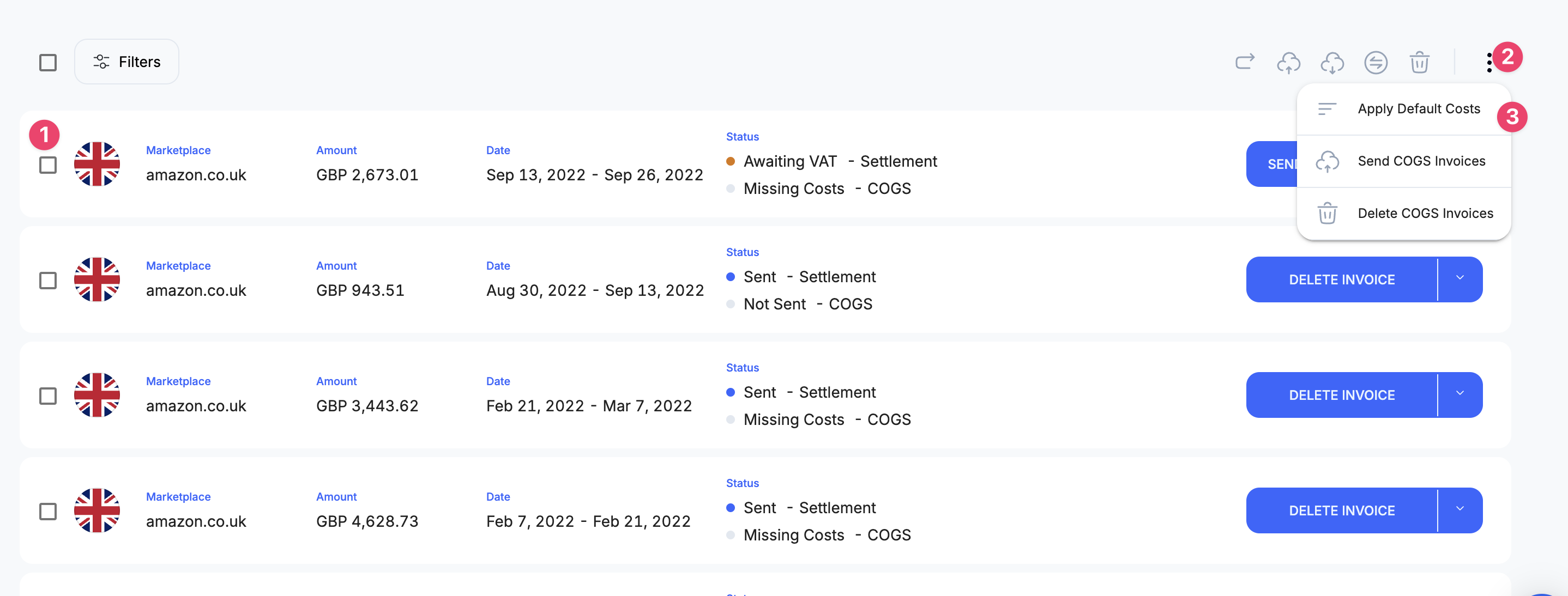Click the UK flag for GBP 943.51 row

97,279
